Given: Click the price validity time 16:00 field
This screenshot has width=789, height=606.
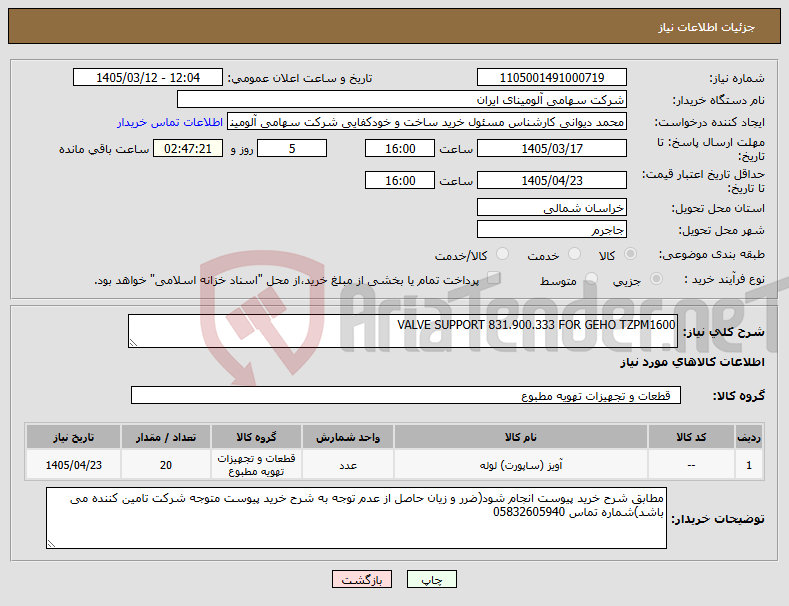Looking at the screenshot, I should pos(400,180).
